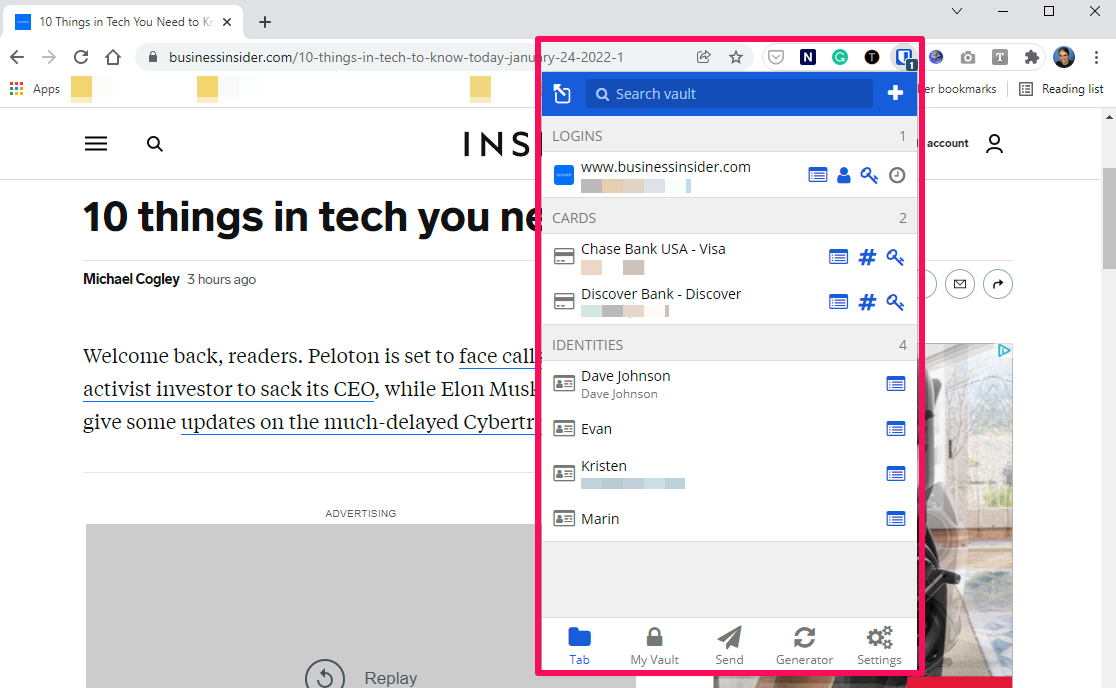Open the tab search dropdown arrow
The height and width of the screenshot is (688, 1116).
pos(957,11)
